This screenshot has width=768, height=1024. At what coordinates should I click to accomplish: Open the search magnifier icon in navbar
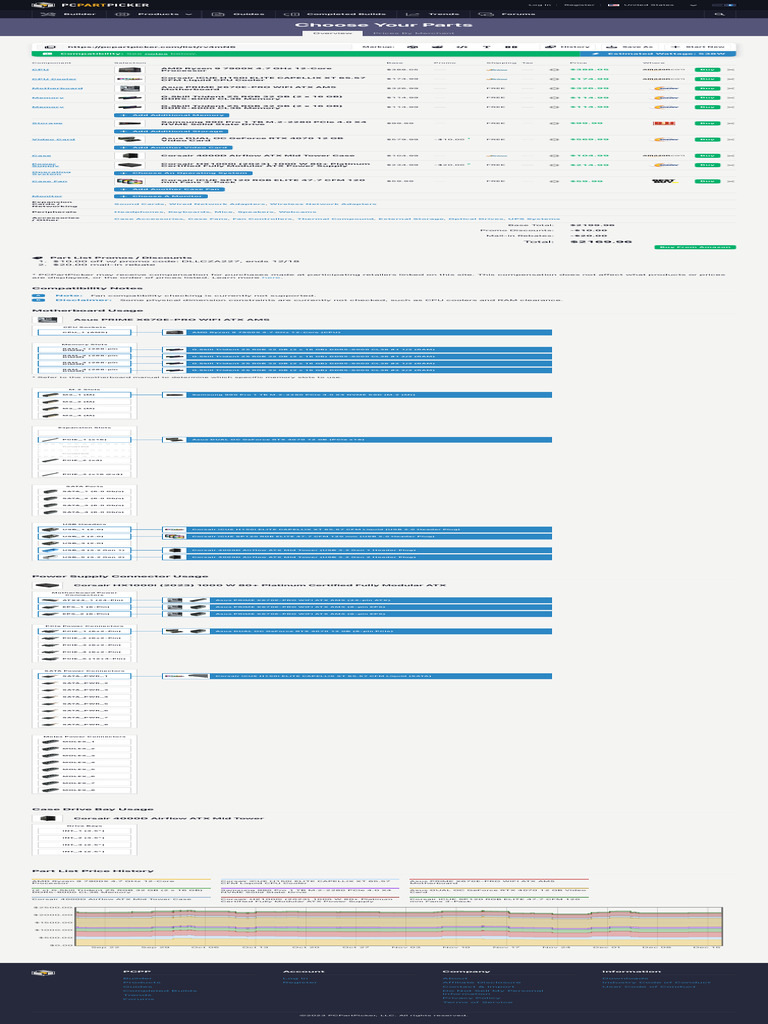coord(719,14)
